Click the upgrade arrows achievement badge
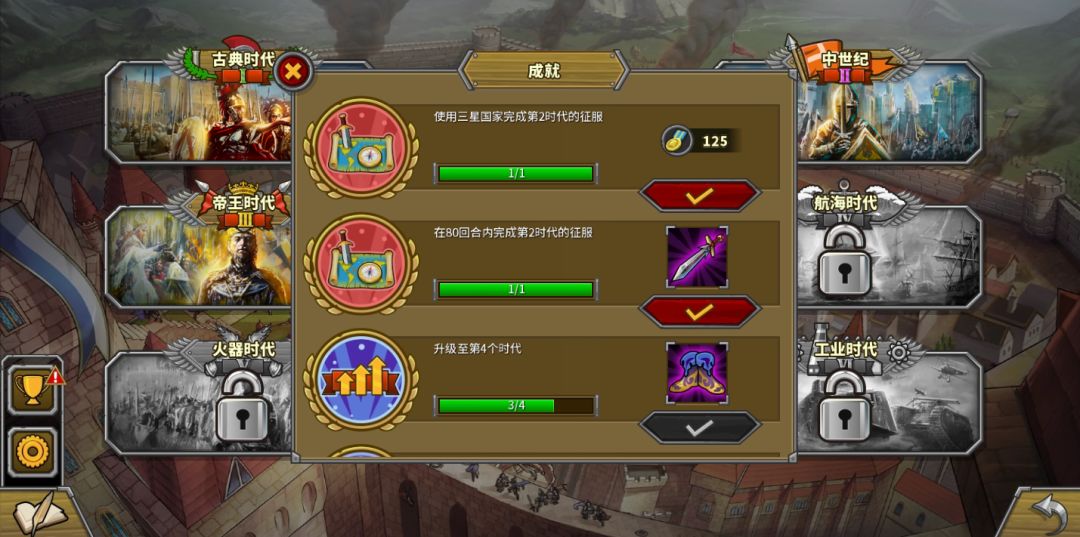1080x537 pixels. (x=361, y=380)
